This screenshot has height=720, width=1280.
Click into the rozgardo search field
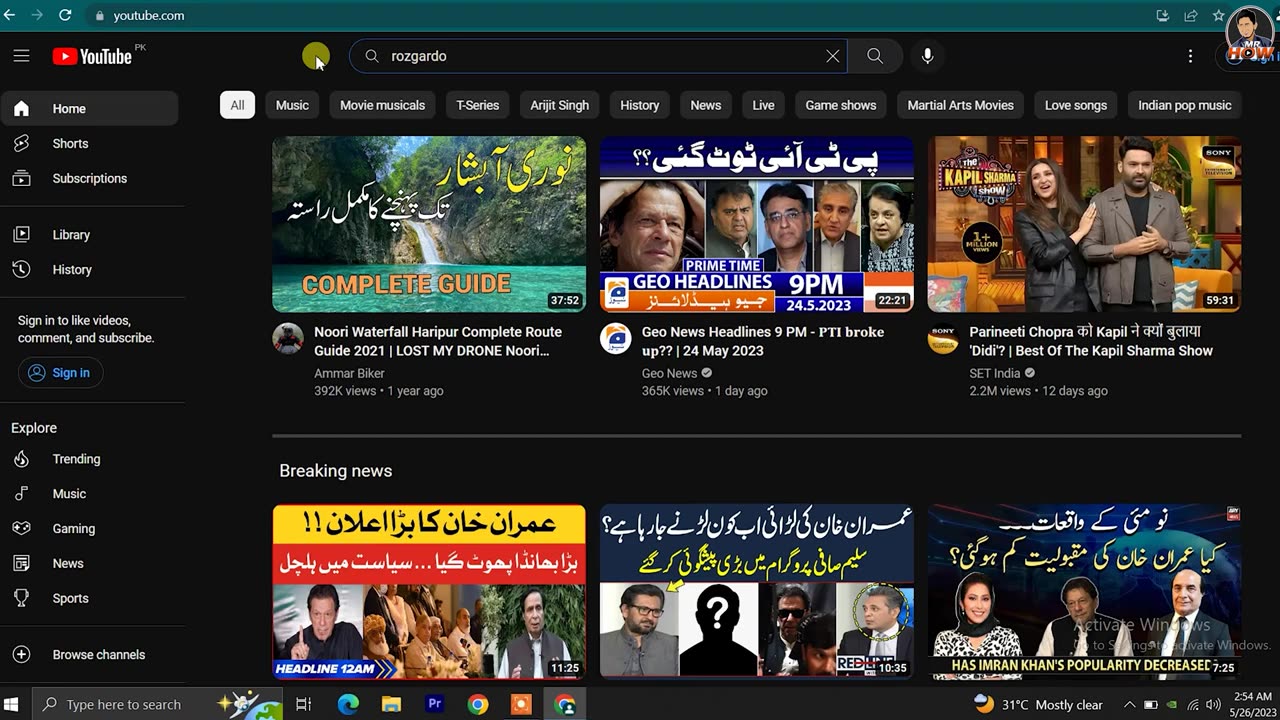[600, 56]
